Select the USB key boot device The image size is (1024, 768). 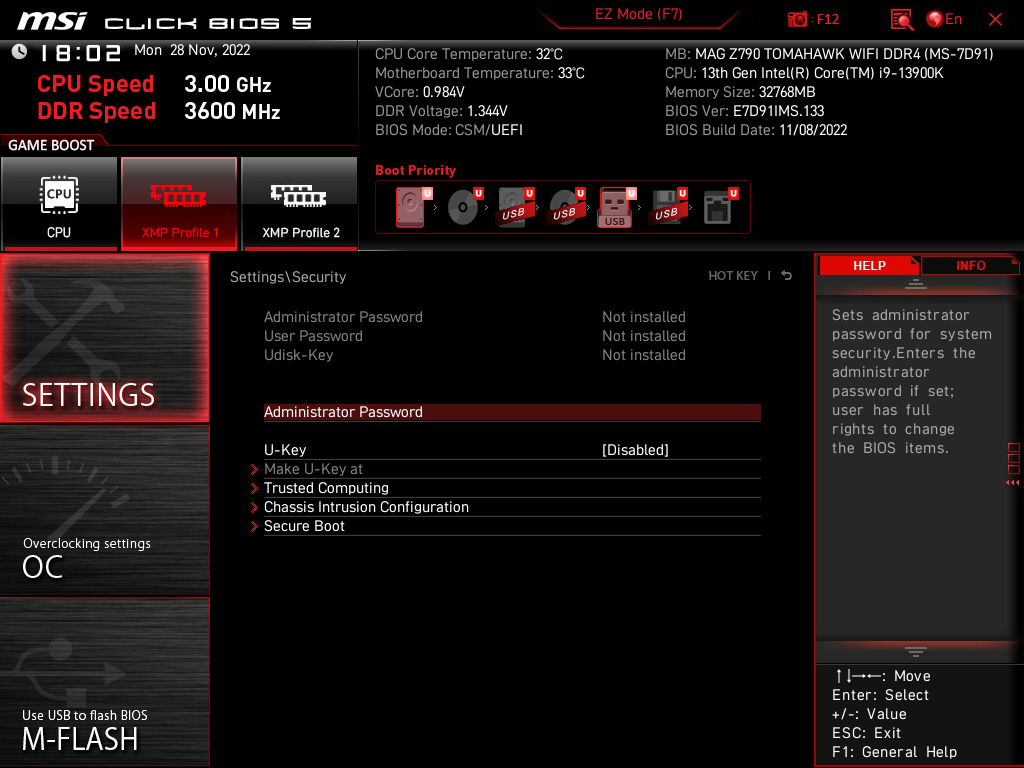pos(617,207)
